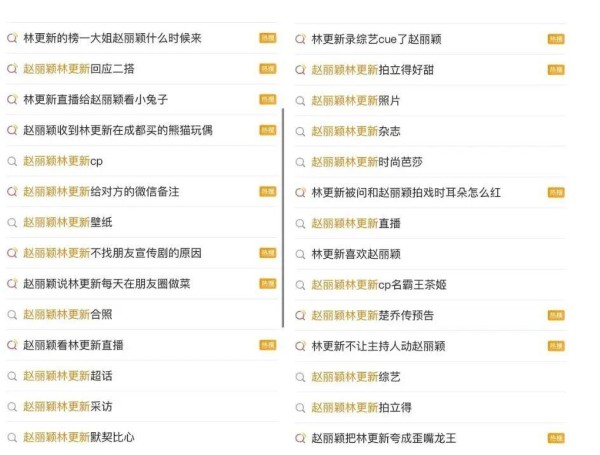The height and width of the screenshot is (455, 600).
Task: Select suggestion 林更新直播给赵丽颖看小兔子
Action: point(142,99)
